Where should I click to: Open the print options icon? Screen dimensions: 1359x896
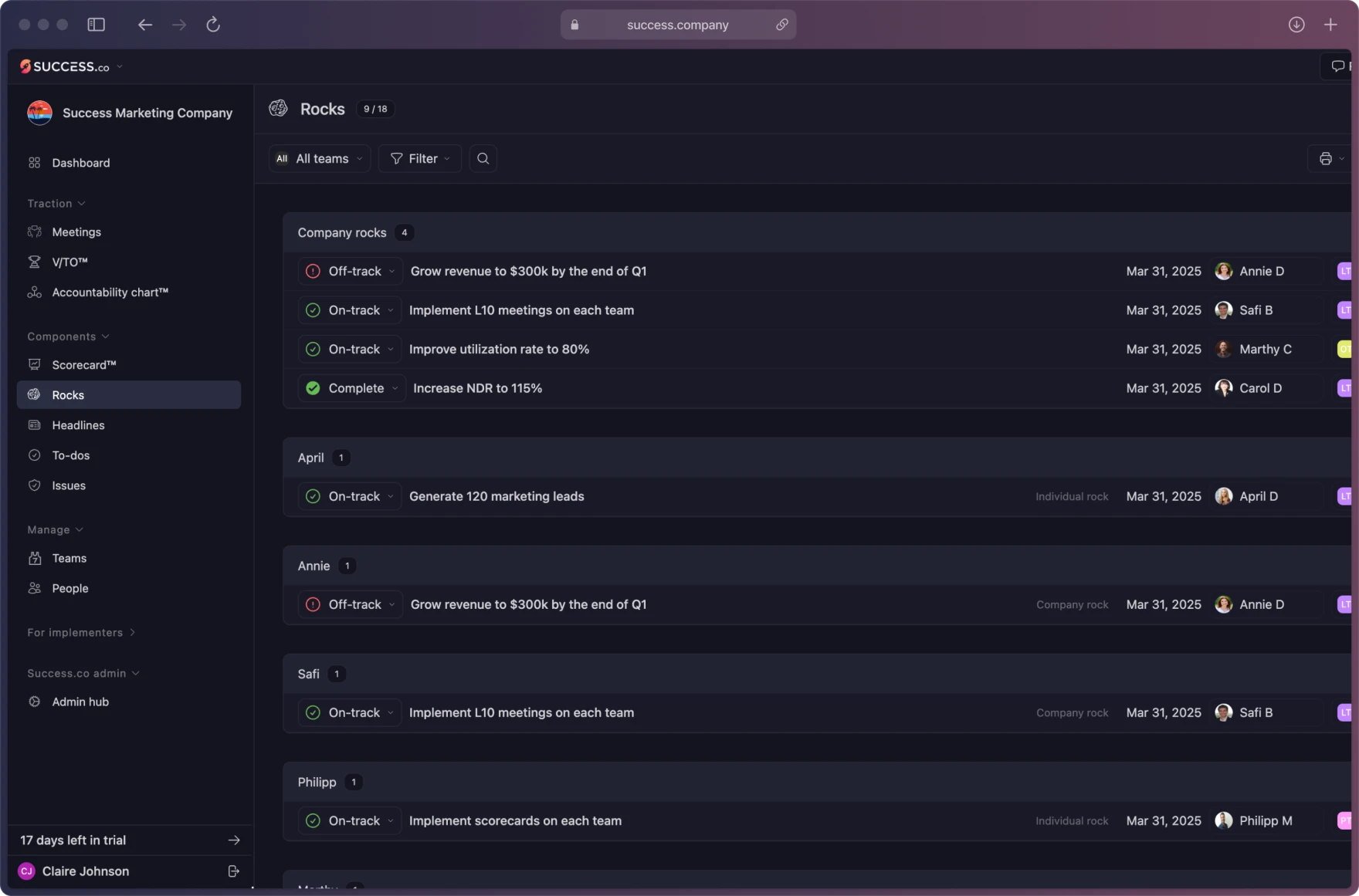click(1326, 158)
